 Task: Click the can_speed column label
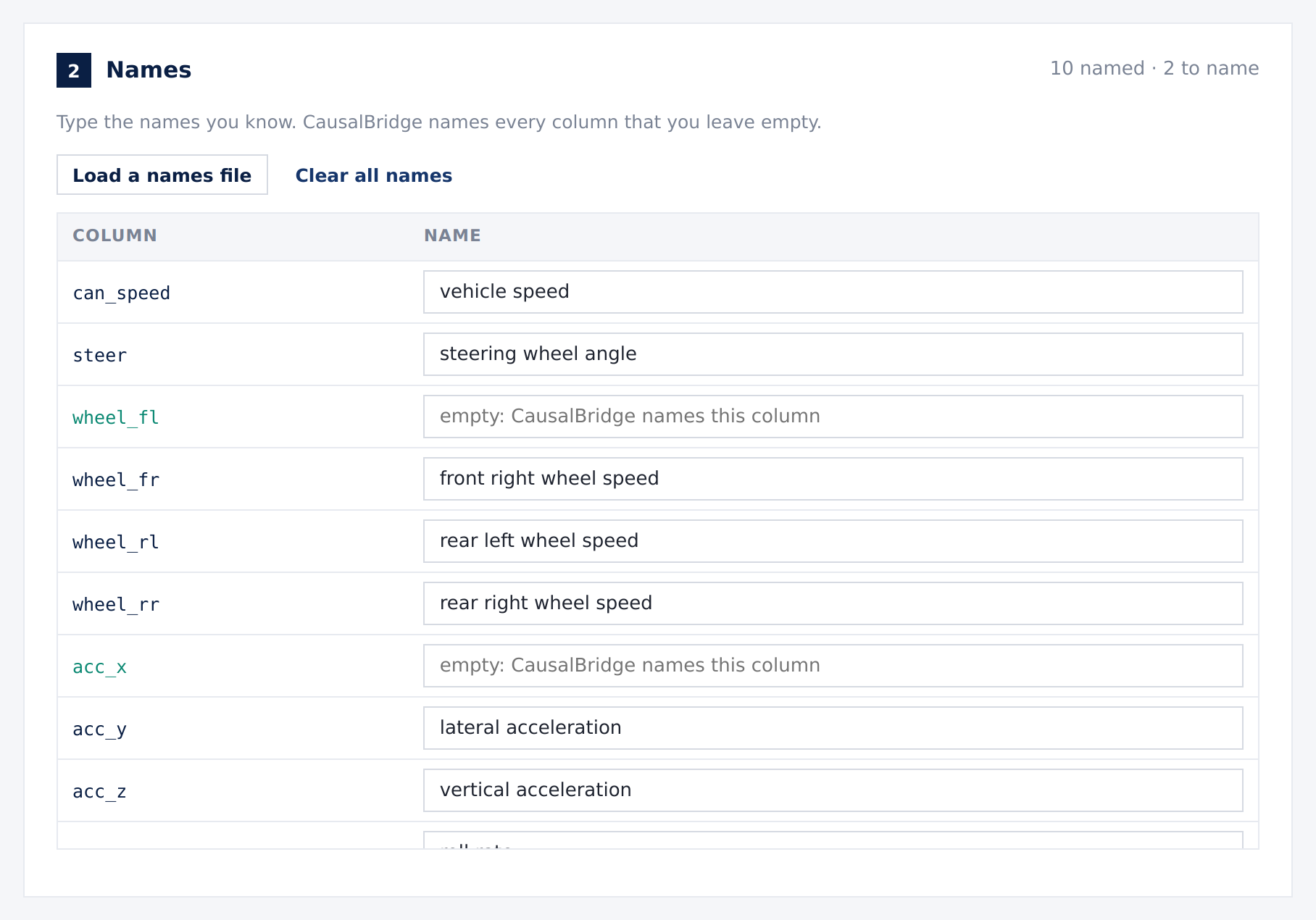(x=121, y=293)
